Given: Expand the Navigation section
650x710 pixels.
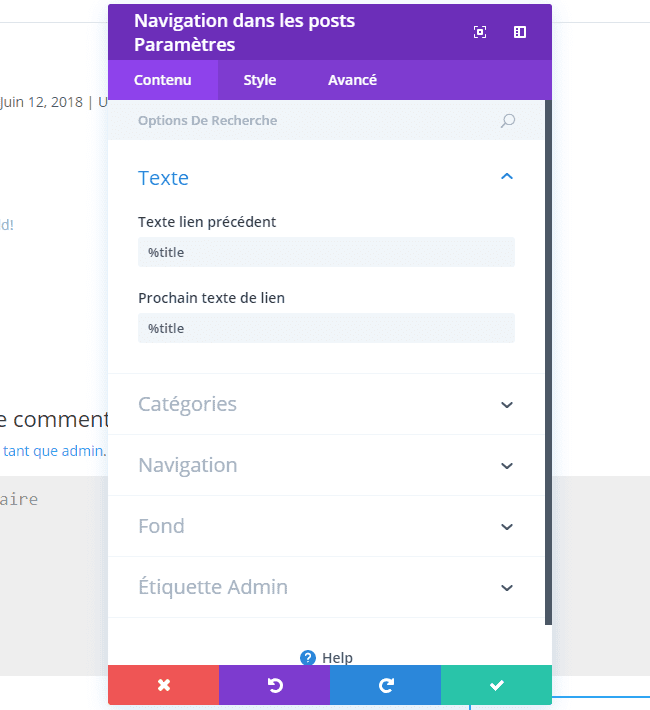Looking at the screenshot, I should point(506,466).
